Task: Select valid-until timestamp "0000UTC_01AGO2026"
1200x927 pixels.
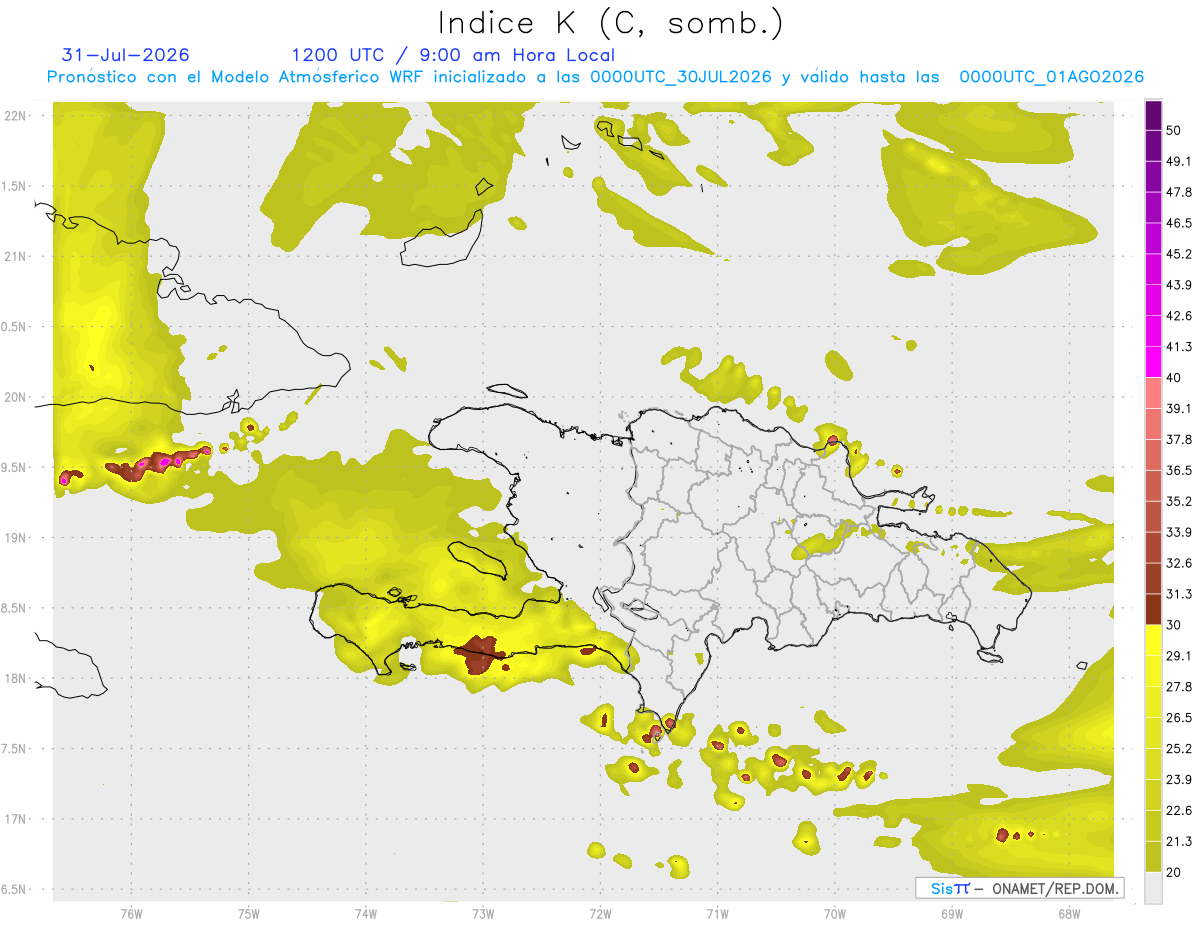Action: point(1052,77)
